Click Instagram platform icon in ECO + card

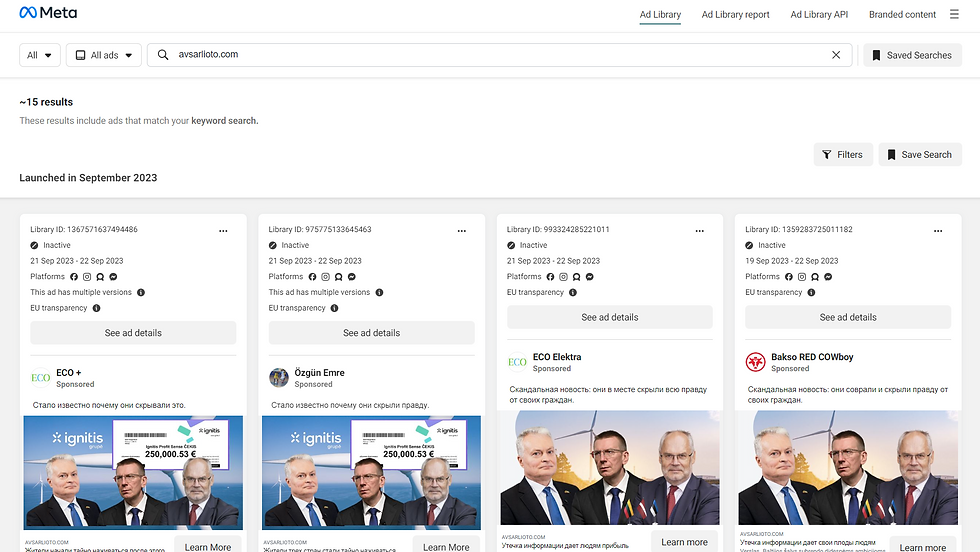coord(87,277)
